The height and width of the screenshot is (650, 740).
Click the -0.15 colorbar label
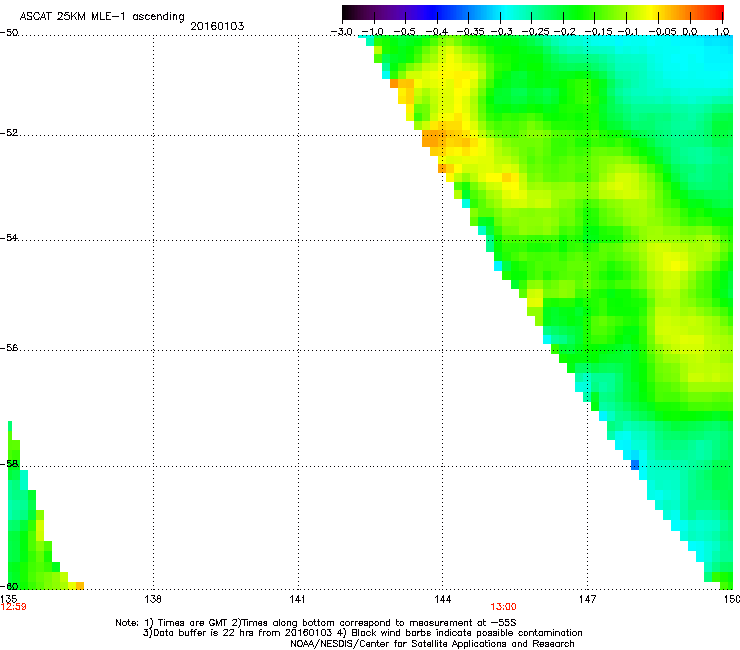(x=598, y=32)
